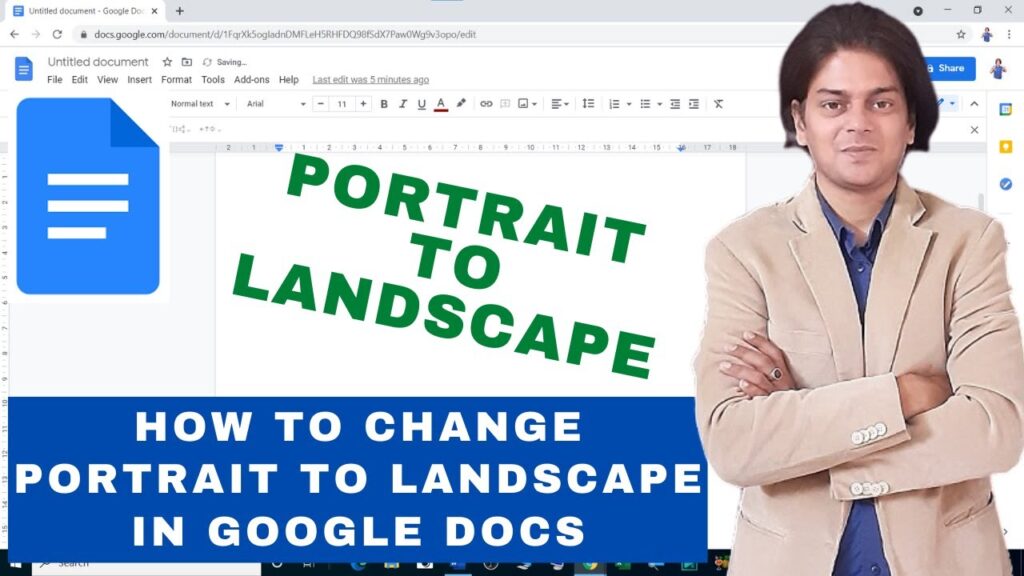
Task: Open the Edit menu
Action: [x=80, y=80]
